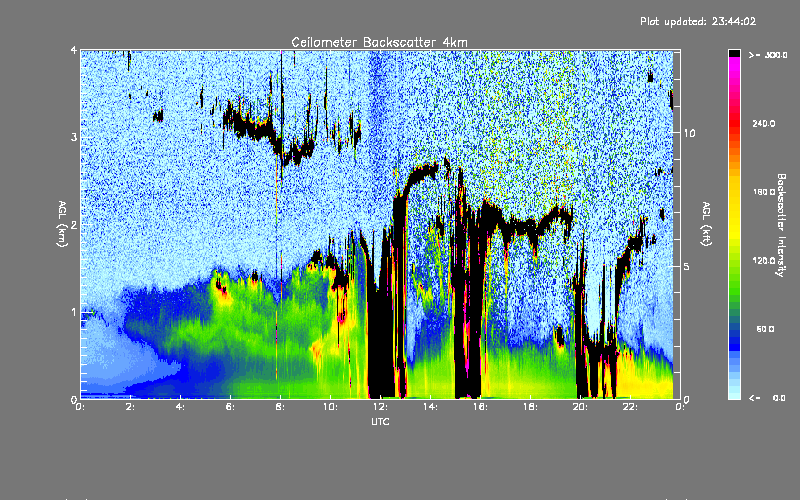The width and height of the screenshot is (800, 500).
Task: Click the '<= 0.0' colorbar minimum label
Action: (767, 398)
